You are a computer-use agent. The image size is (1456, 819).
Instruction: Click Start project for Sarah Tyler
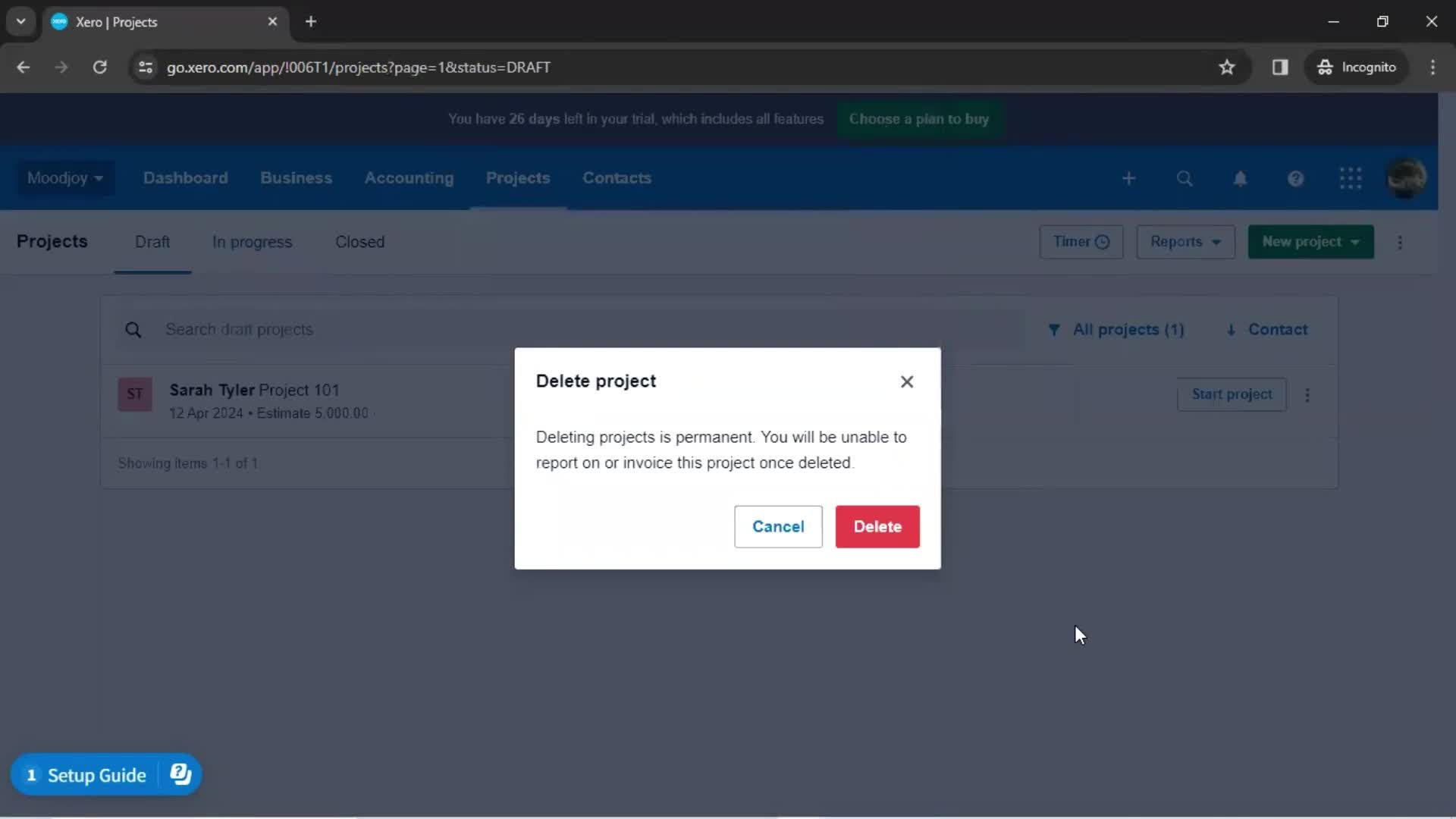[x=1232, y=394]
